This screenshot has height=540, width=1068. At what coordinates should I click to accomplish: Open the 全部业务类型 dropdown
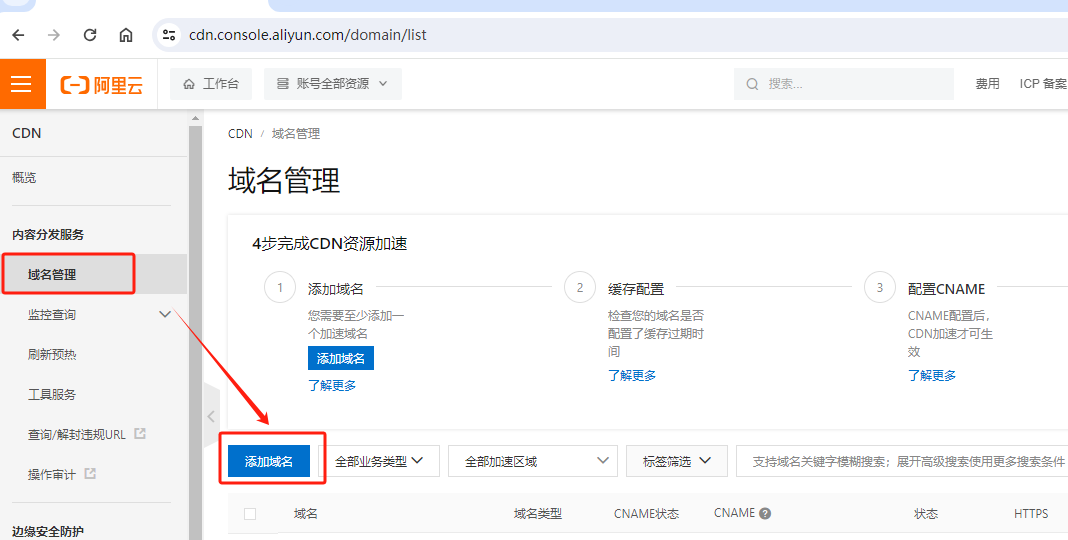click(379, 461)
